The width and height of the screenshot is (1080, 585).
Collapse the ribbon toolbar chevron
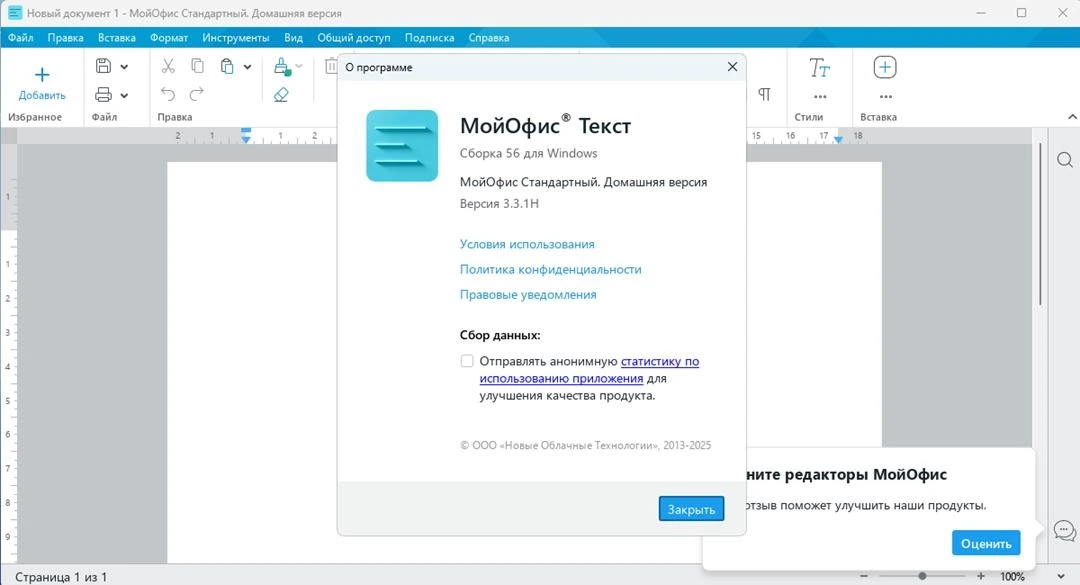pos(1072,117)
